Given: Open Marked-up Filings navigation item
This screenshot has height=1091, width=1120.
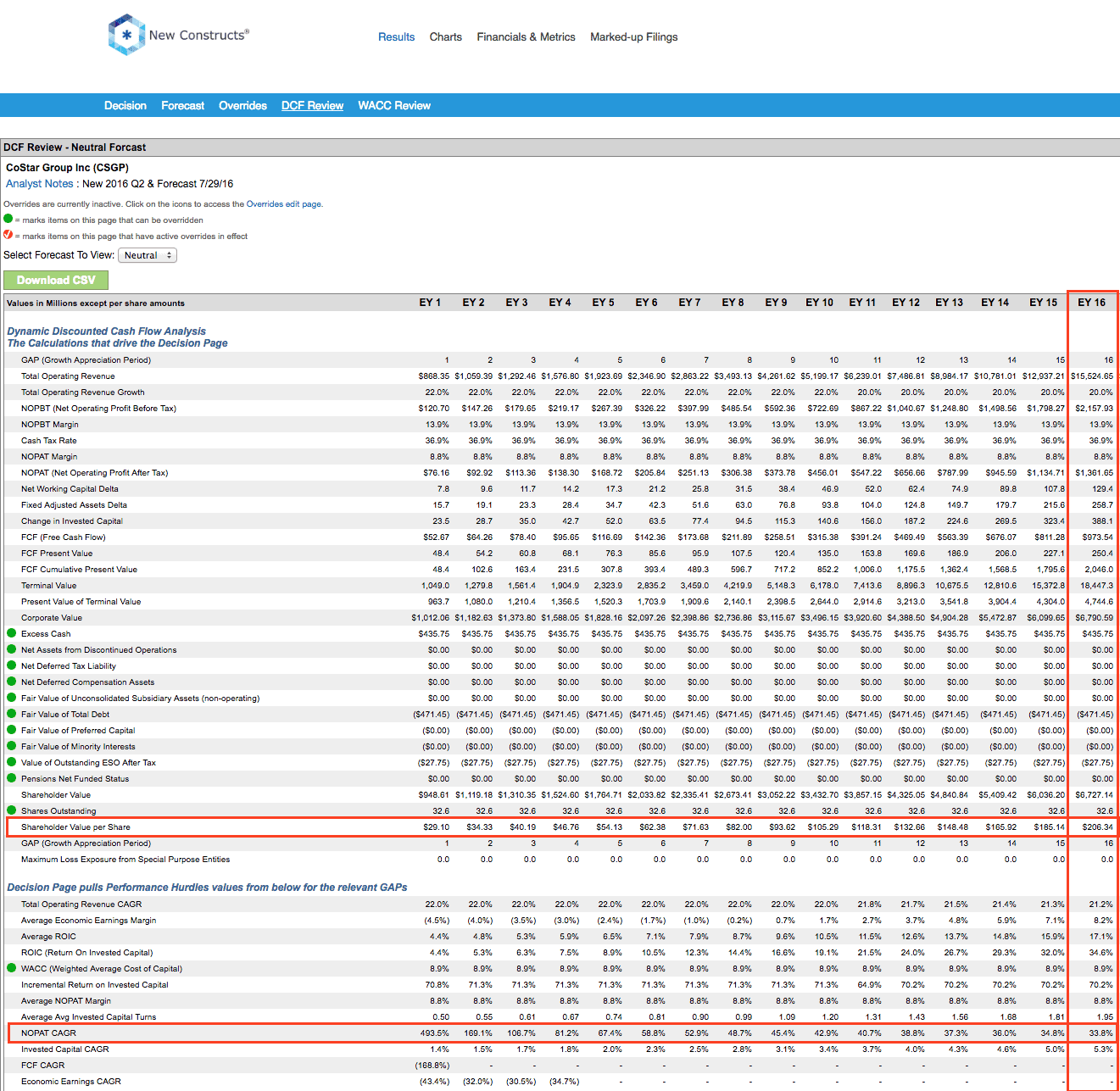Looking at the screenshot, I should click(x=634, y=37).
